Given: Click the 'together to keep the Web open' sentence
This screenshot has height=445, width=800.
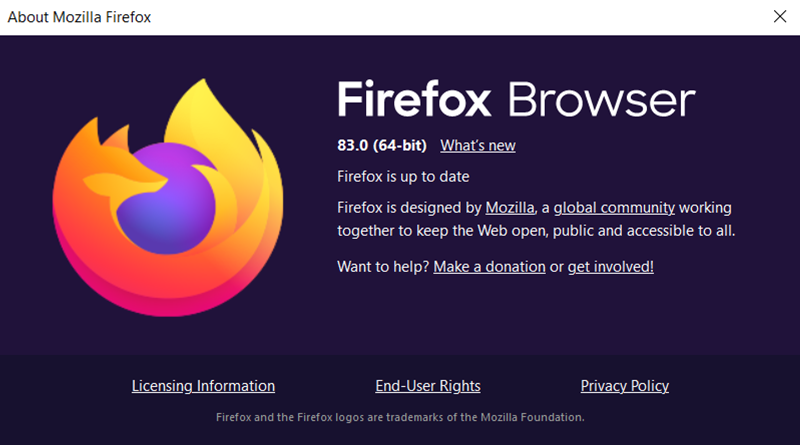Looking at the screenshot, I should coord(536,231).
